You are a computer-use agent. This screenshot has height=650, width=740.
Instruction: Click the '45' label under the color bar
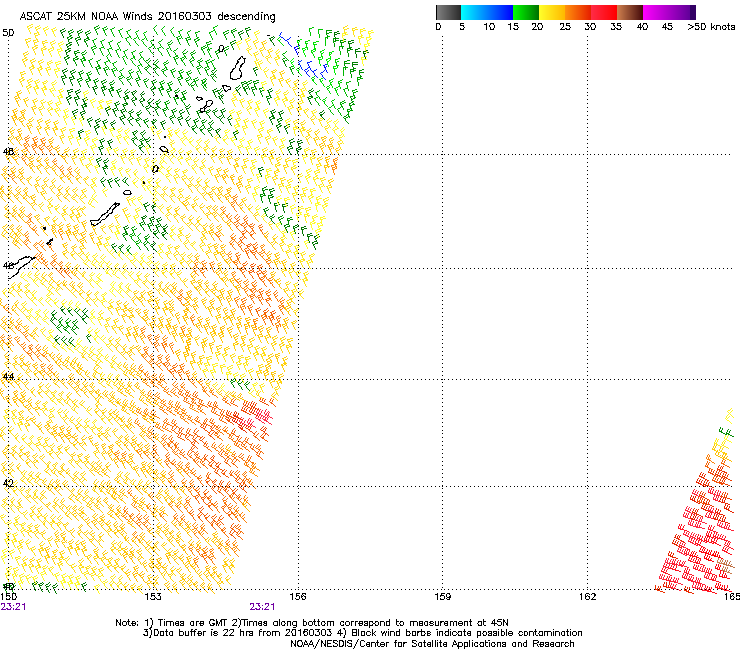point(667,26)
